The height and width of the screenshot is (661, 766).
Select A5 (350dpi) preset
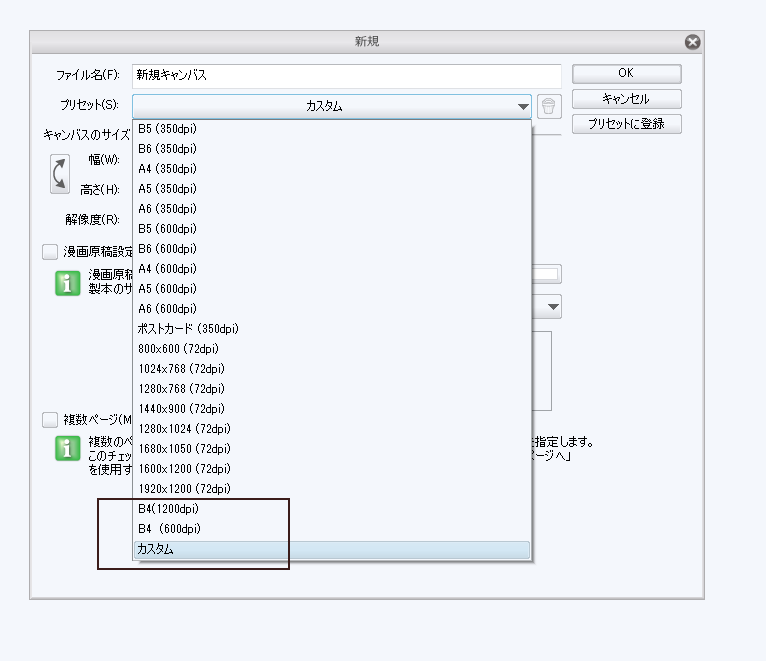[332, 189]
